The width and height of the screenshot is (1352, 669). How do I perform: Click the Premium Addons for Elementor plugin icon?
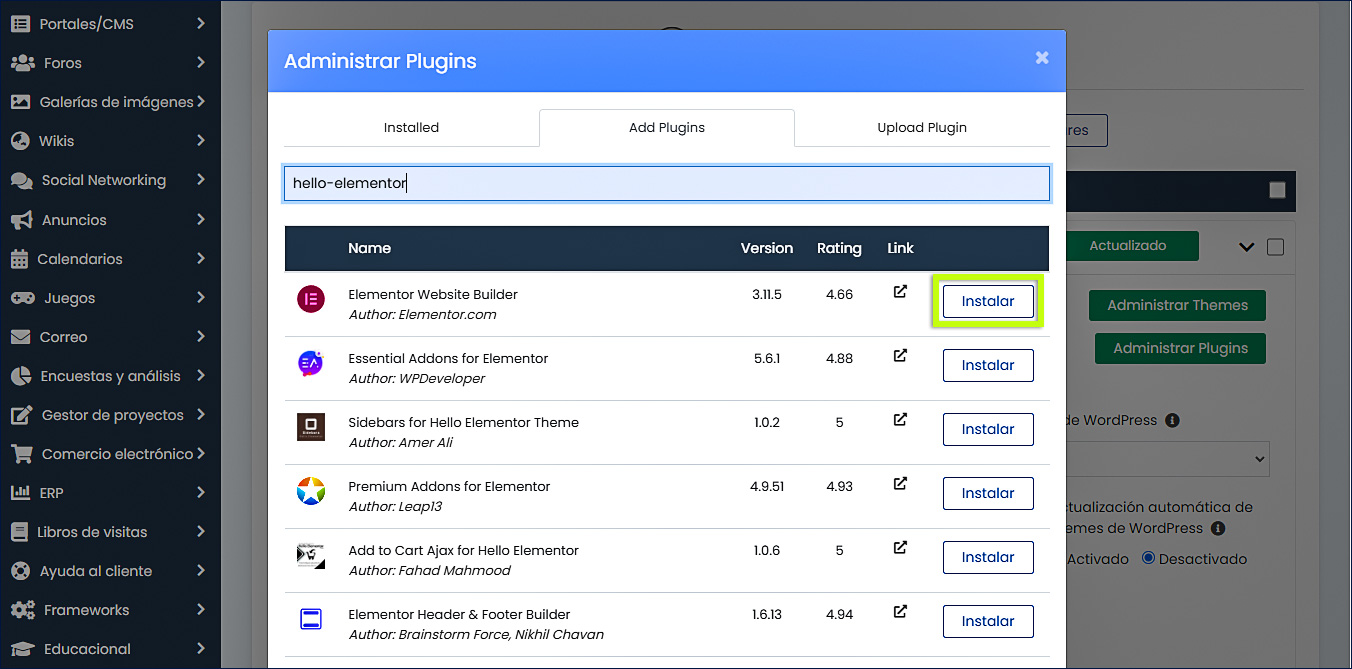[313, 492]
